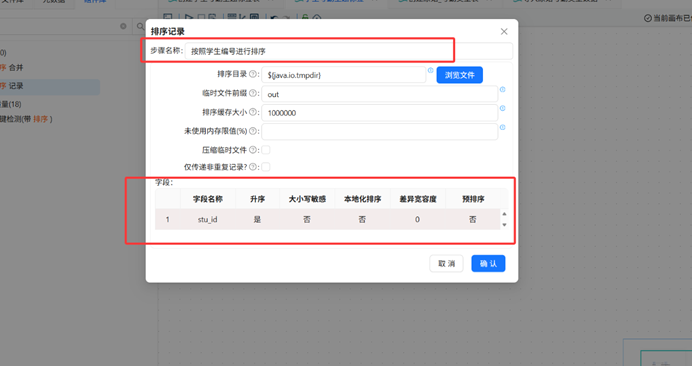
Task: Click the 否 value under 大小写敏感
Action: tap(307, 219)
